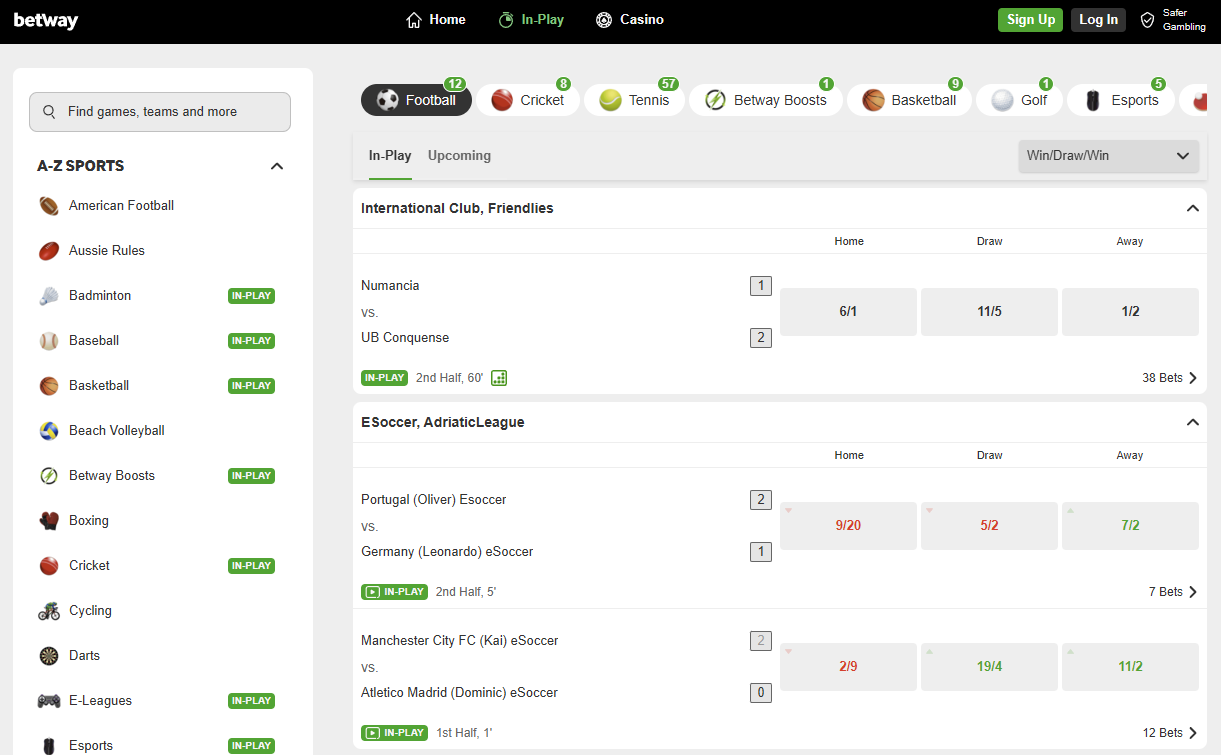This screenshot has height=755, width=1221.
Task: Select Portugal (Oliver) home odds 9/20
Action: click(848, 526)
